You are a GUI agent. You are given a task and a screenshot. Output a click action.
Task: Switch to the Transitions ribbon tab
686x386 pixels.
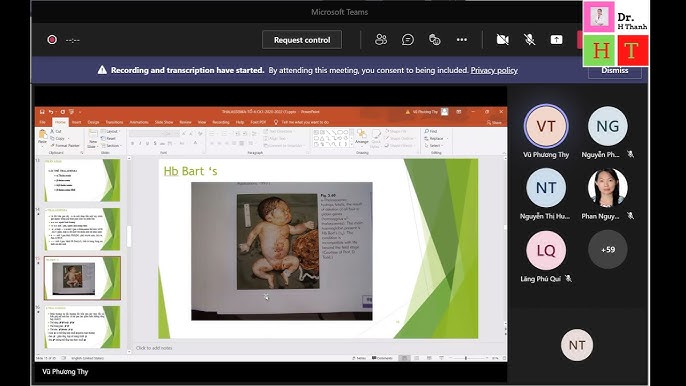(x=114, y=122)
